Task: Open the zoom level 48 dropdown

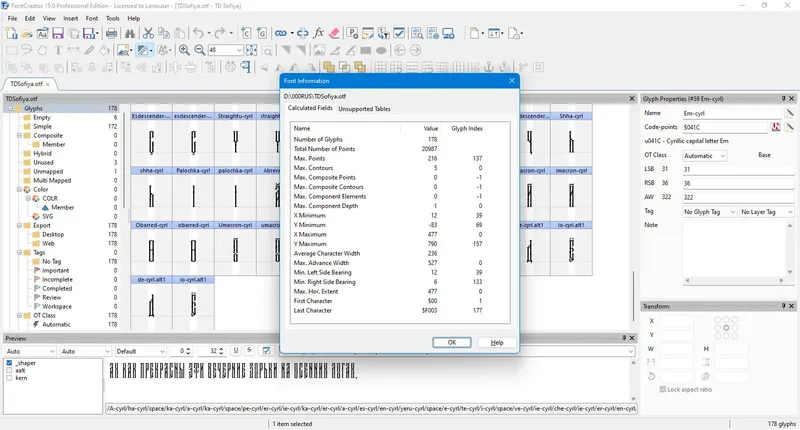Action: (238, 50)
